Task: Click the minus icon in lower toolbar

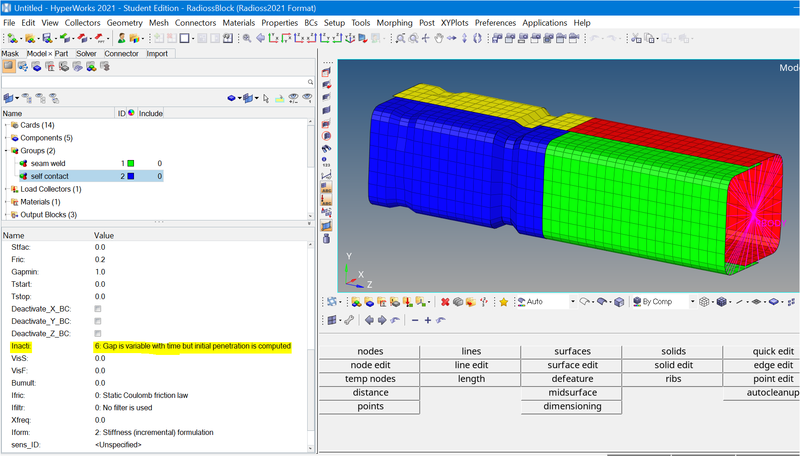Action: [x=415, y=320]
